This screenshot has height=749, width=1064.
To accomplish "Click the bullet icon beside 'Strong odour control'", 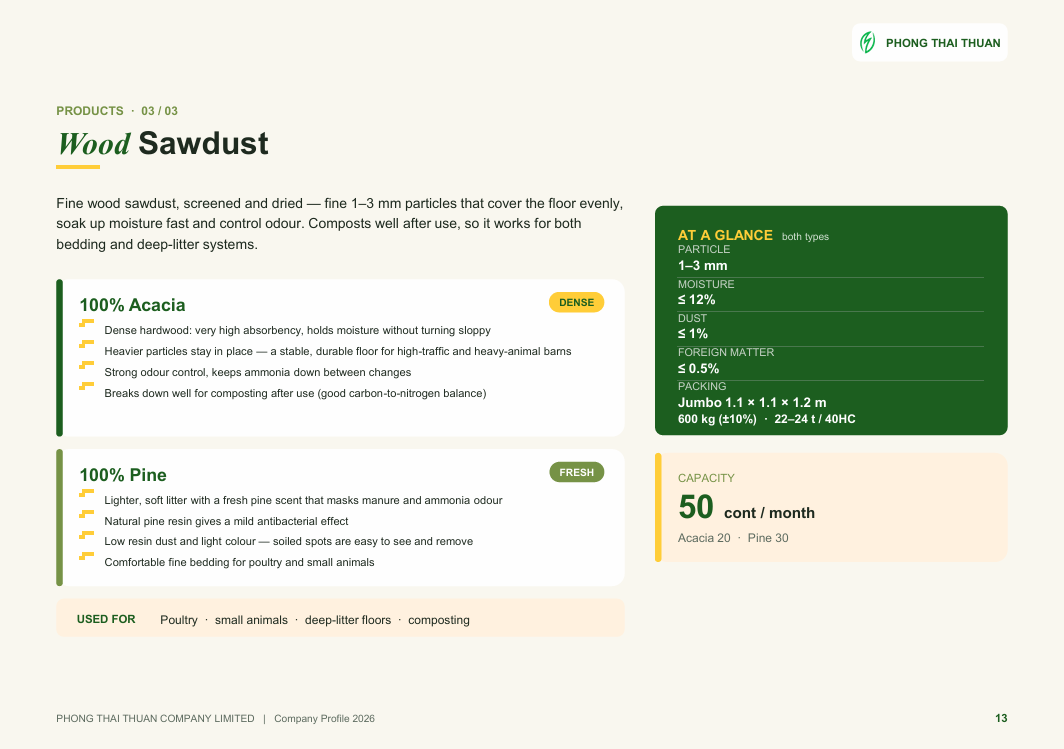I will pyautogui.click(x=86, y=366).
